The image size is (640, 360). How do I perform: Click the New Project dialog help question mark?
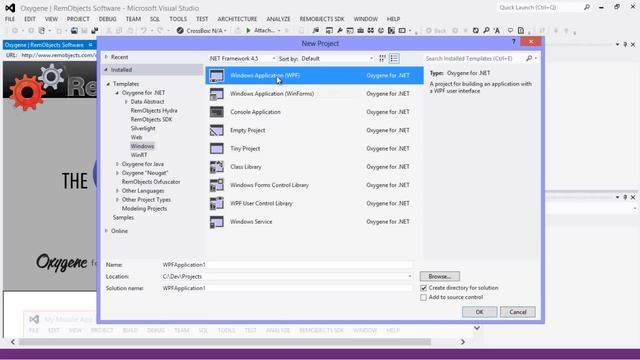pyautogui.click(x=513, y=42)
